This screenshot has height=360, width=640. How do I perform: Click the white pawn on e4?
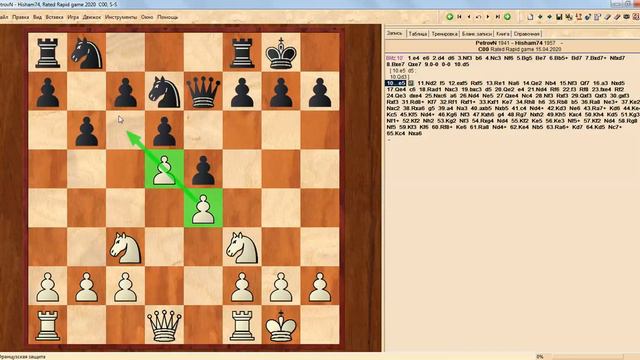203,208
